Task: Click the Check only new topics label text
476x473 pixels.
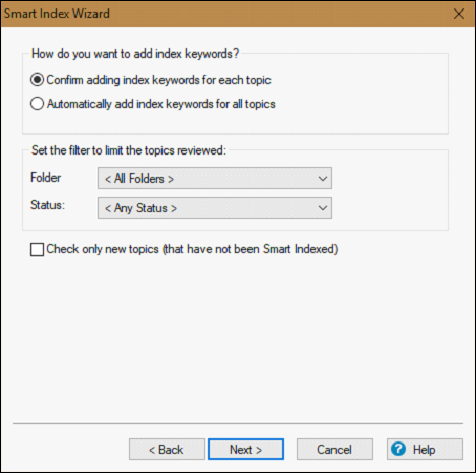Action: point(192,249)
